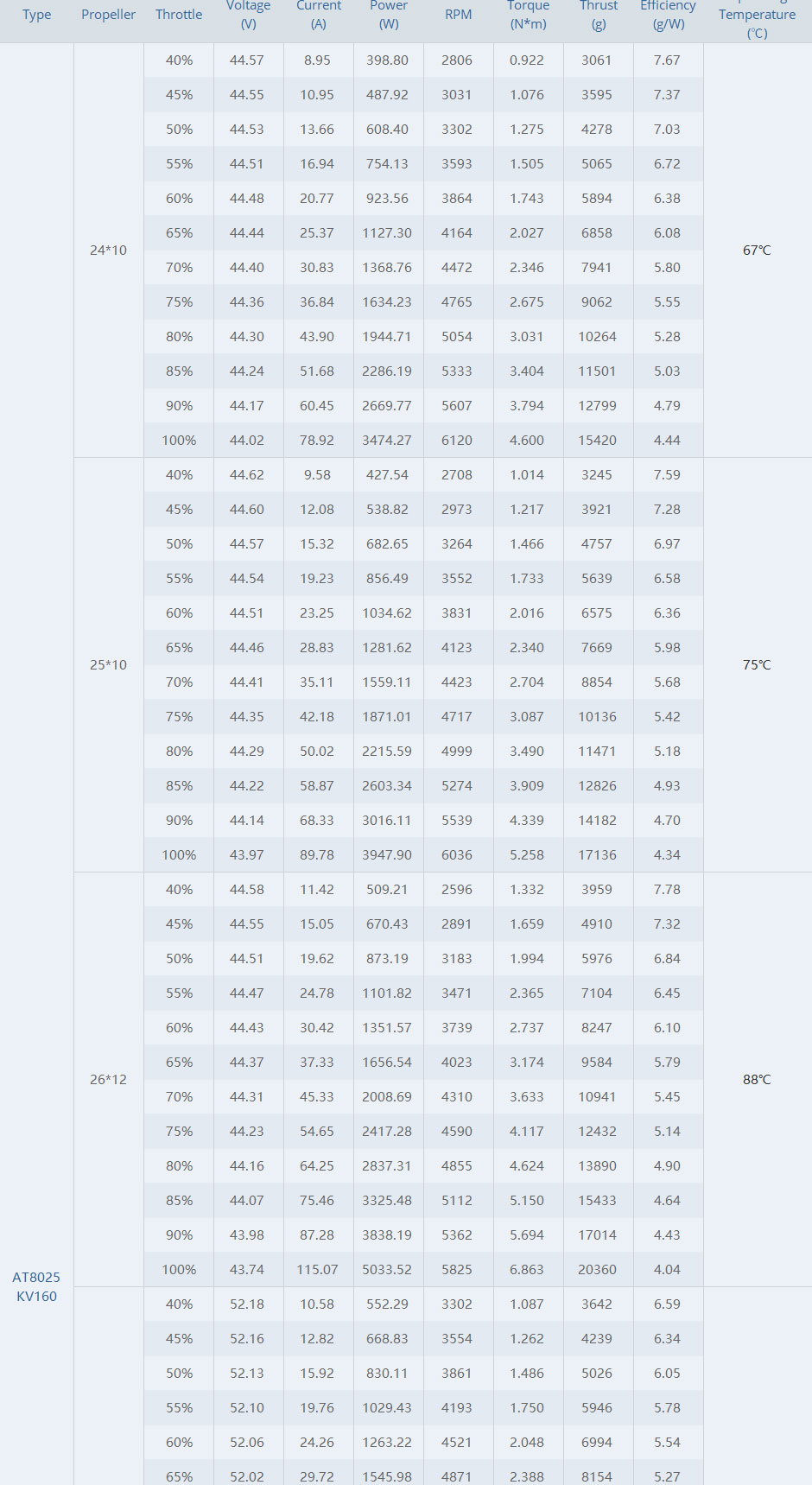Click the Thrust (g) column header
812x1485 pixels.
(599, 14)
